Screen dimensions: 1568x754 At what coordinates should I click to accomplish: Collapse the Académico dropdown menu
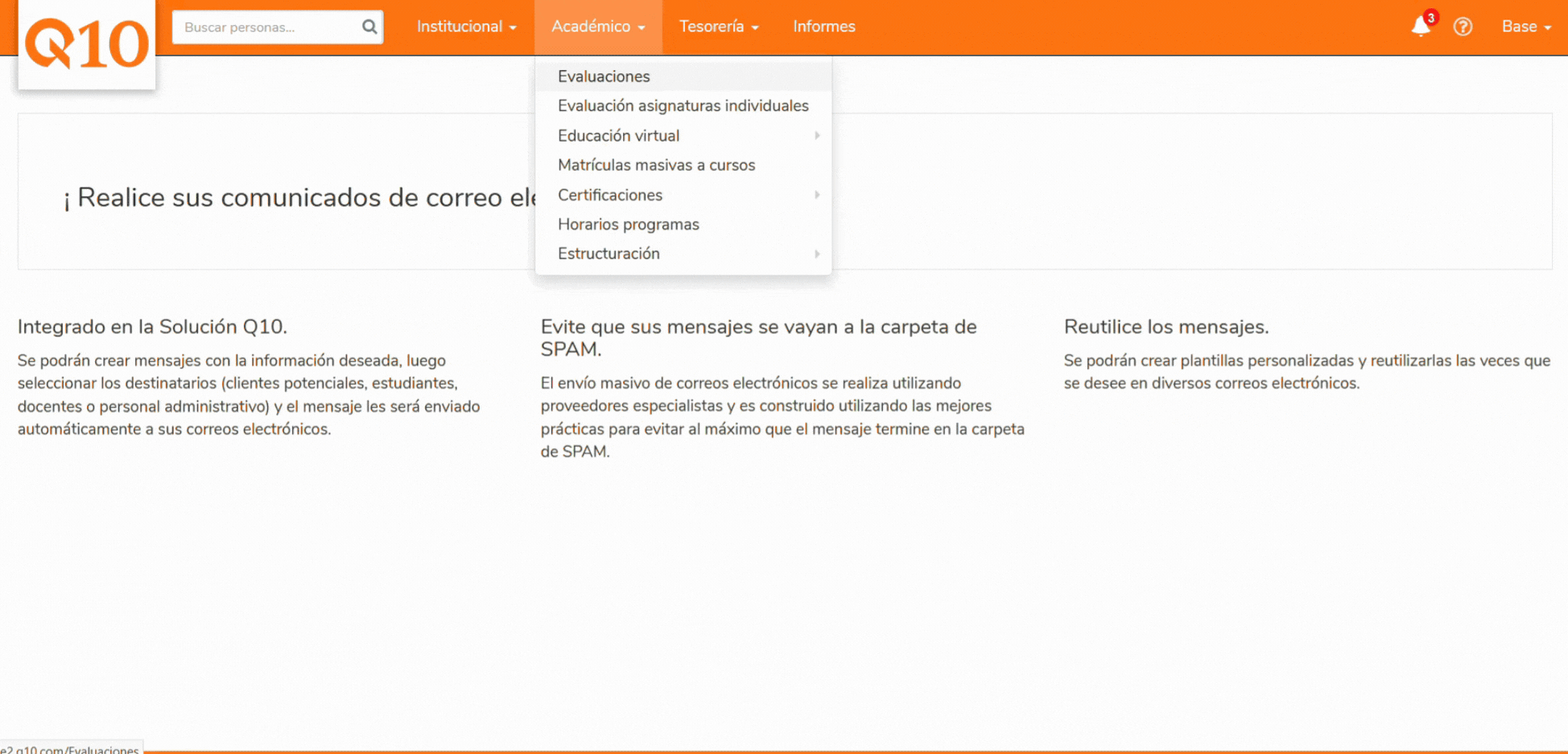[x=598, y=27]
